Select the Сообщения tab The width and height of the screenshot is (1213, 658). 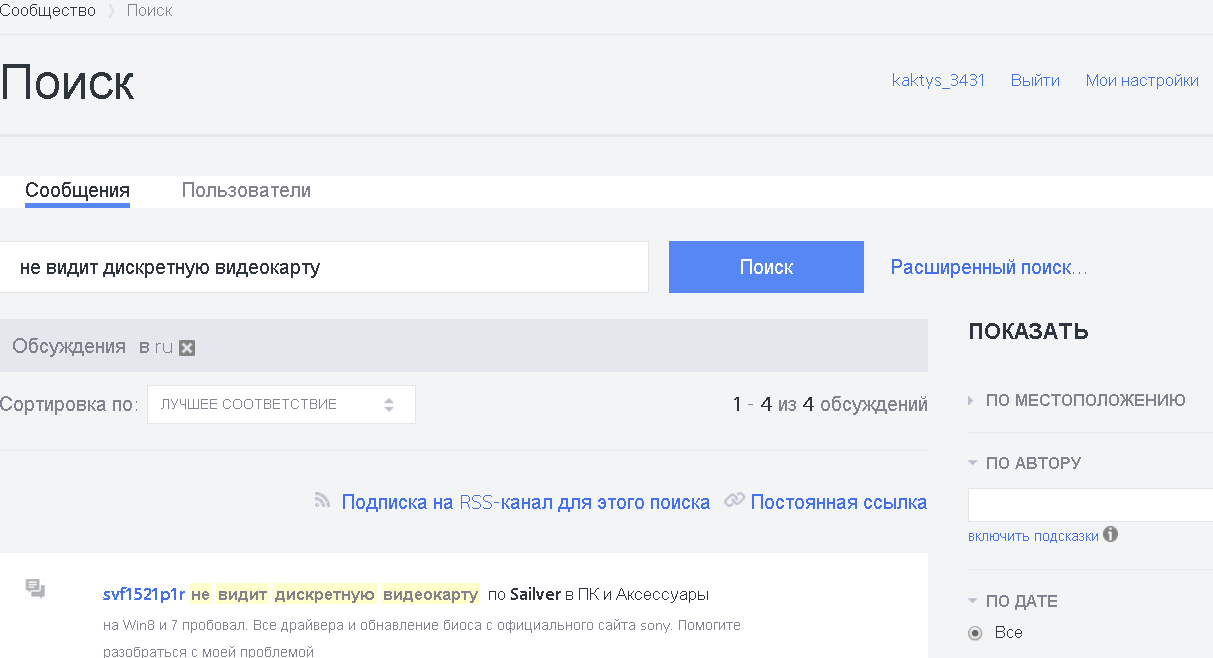(77, 190)
